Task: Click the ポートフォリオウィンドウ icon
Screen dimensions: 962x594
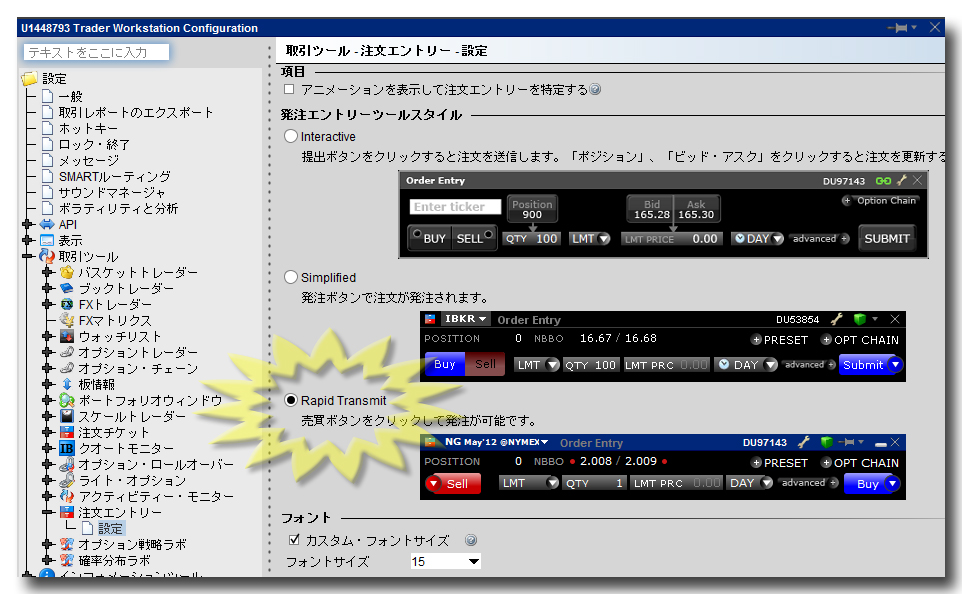Action: click(x=67, y=400)
